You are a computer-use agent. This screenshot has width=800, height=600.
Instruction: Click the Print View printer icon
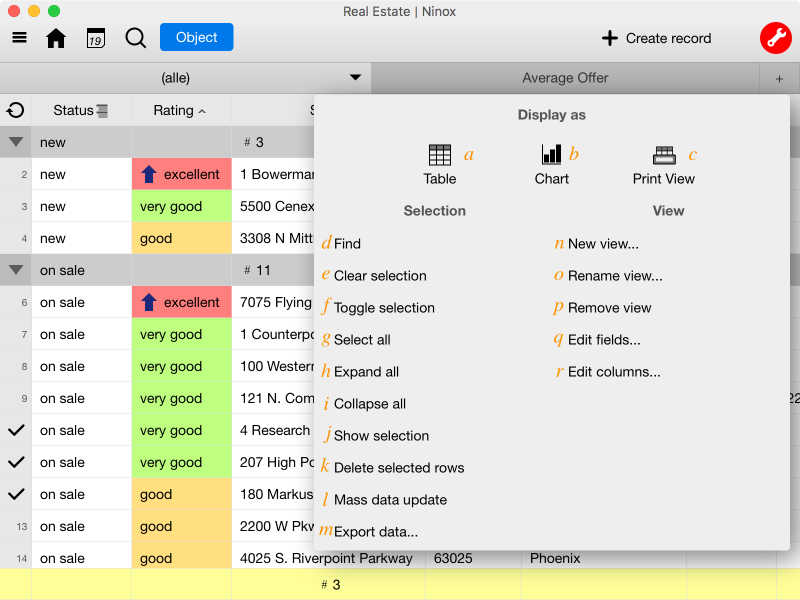(x=664, y=155)
